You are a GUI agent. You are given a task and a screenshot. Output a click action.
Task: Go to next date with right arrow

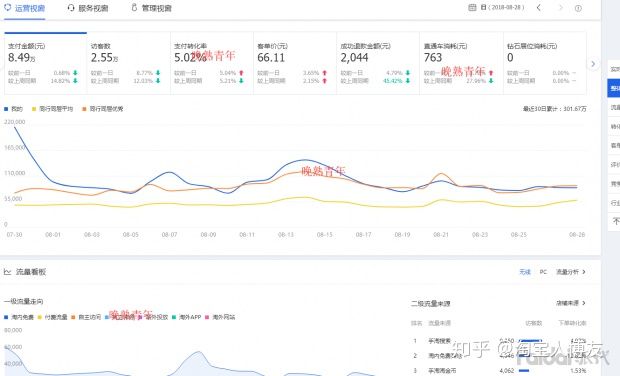click(560, 8)
